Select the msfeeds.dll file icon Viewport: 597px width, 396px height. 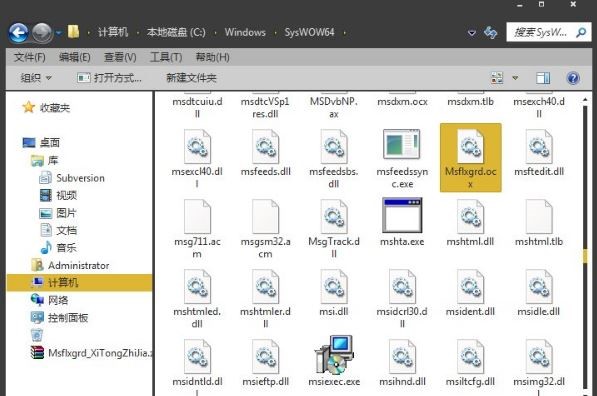pos(265,147)
